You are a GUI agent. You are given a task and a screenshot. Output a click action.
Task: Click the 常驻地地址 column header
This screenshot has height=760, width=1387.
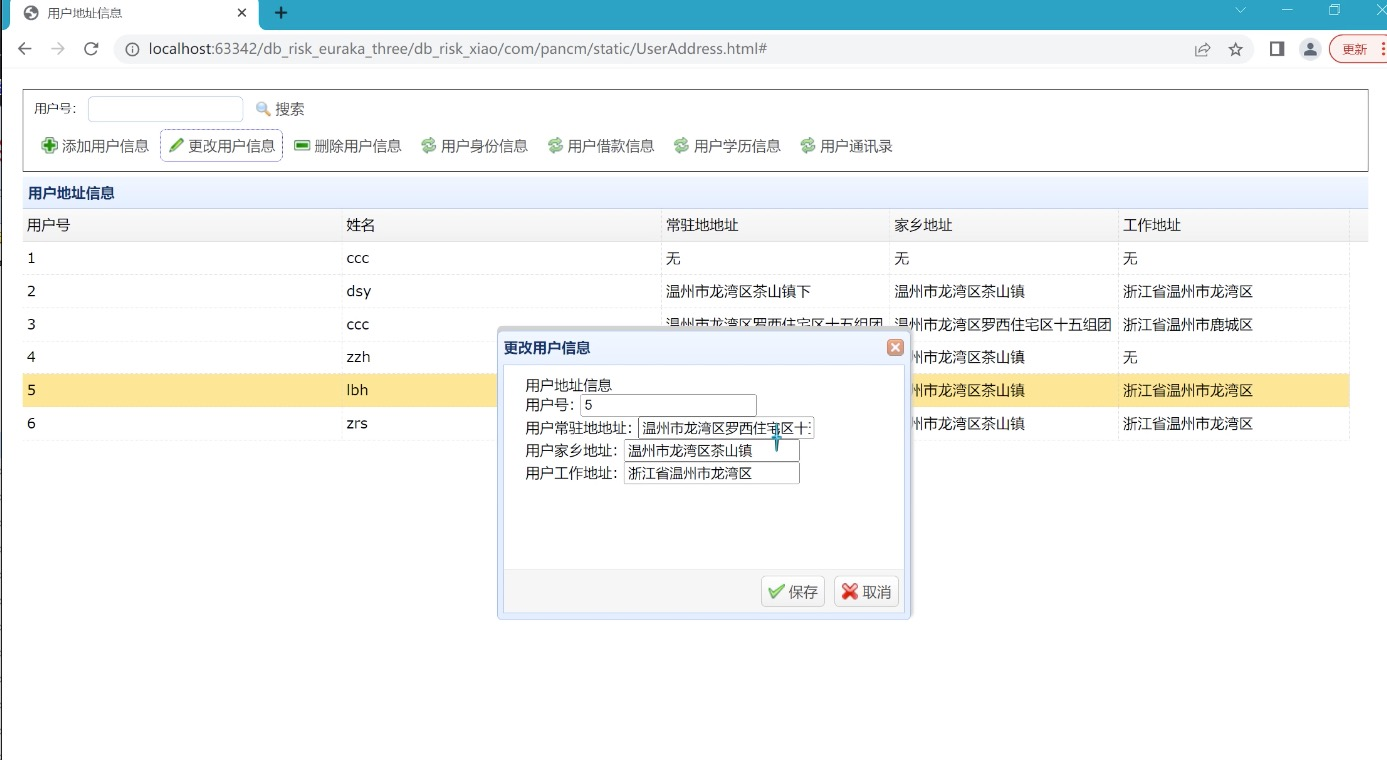pos(776,225)
